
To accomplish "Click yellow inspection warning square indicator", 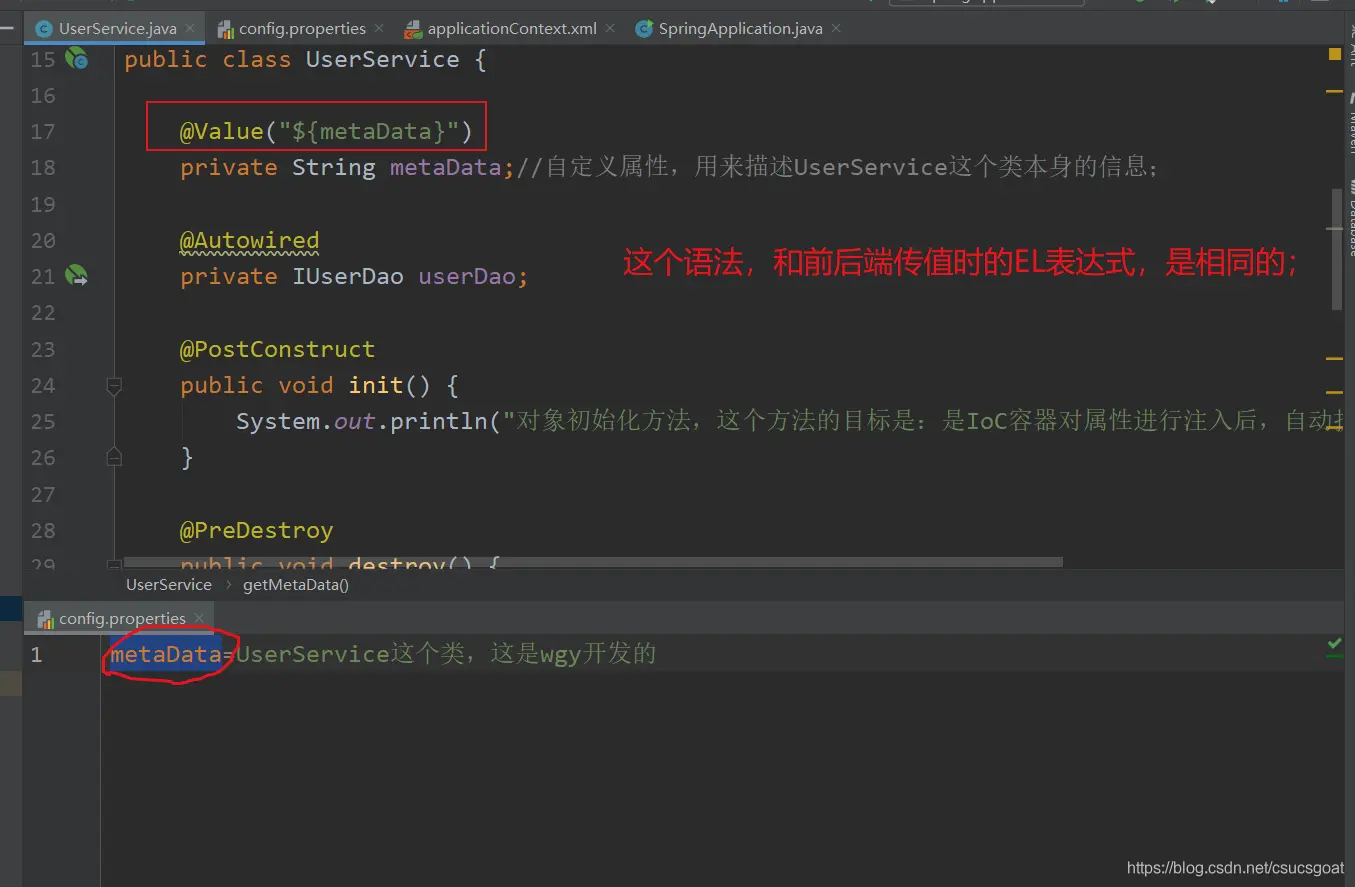I will pyautogui.click(x=1334, y=55).
